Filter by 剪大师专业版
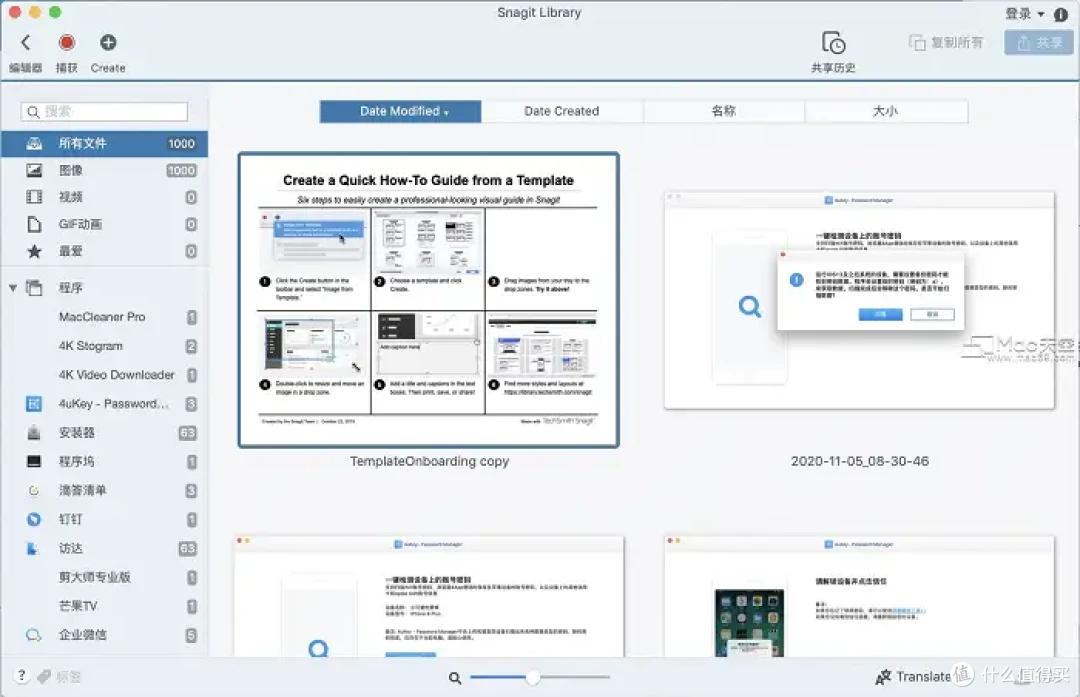This screenshot has width=1080, height=697. [x=105, y=577]
